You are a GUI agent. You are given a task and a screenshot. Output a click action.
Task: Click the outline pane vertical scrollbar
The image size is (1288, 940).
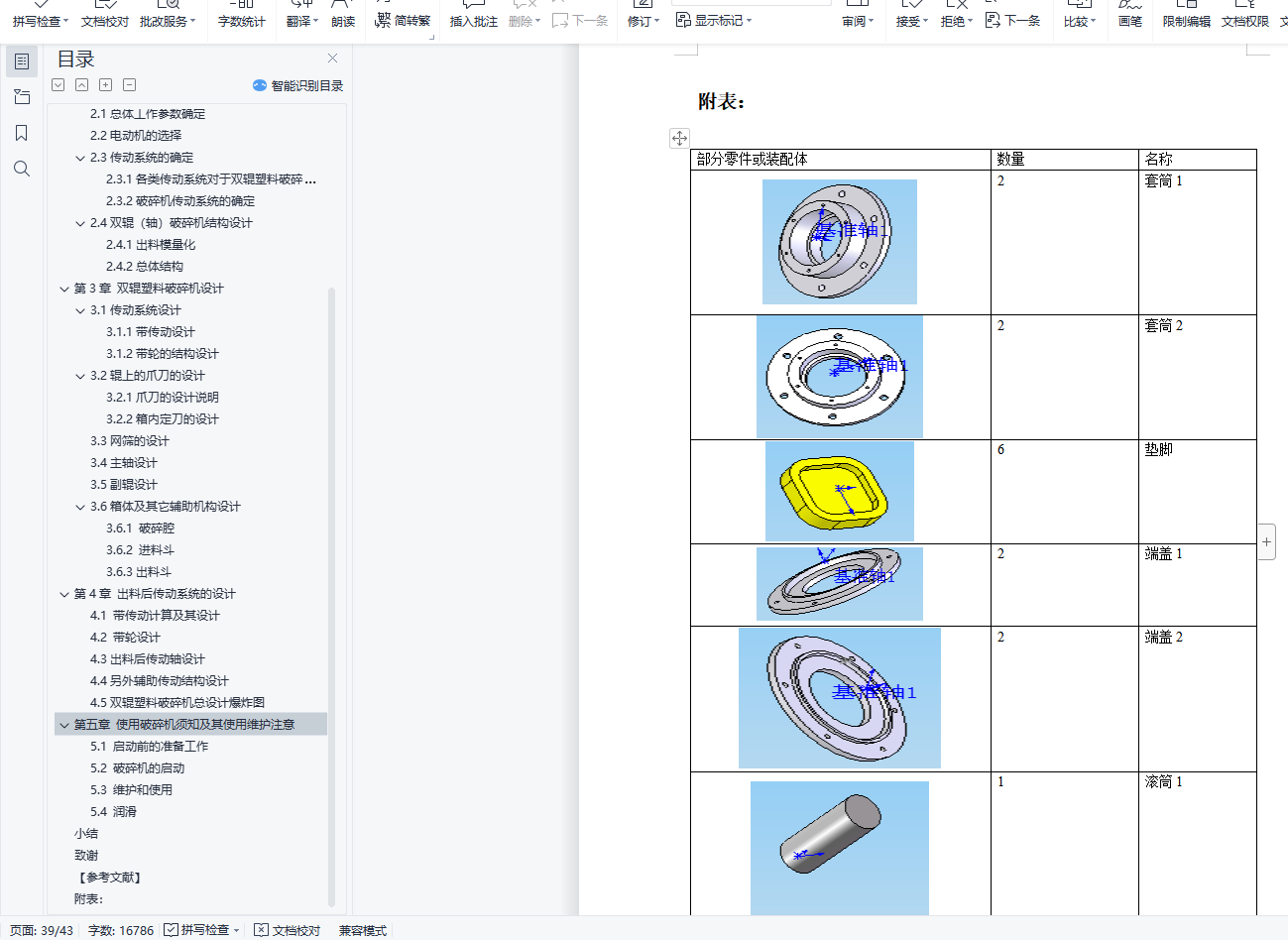331,595
